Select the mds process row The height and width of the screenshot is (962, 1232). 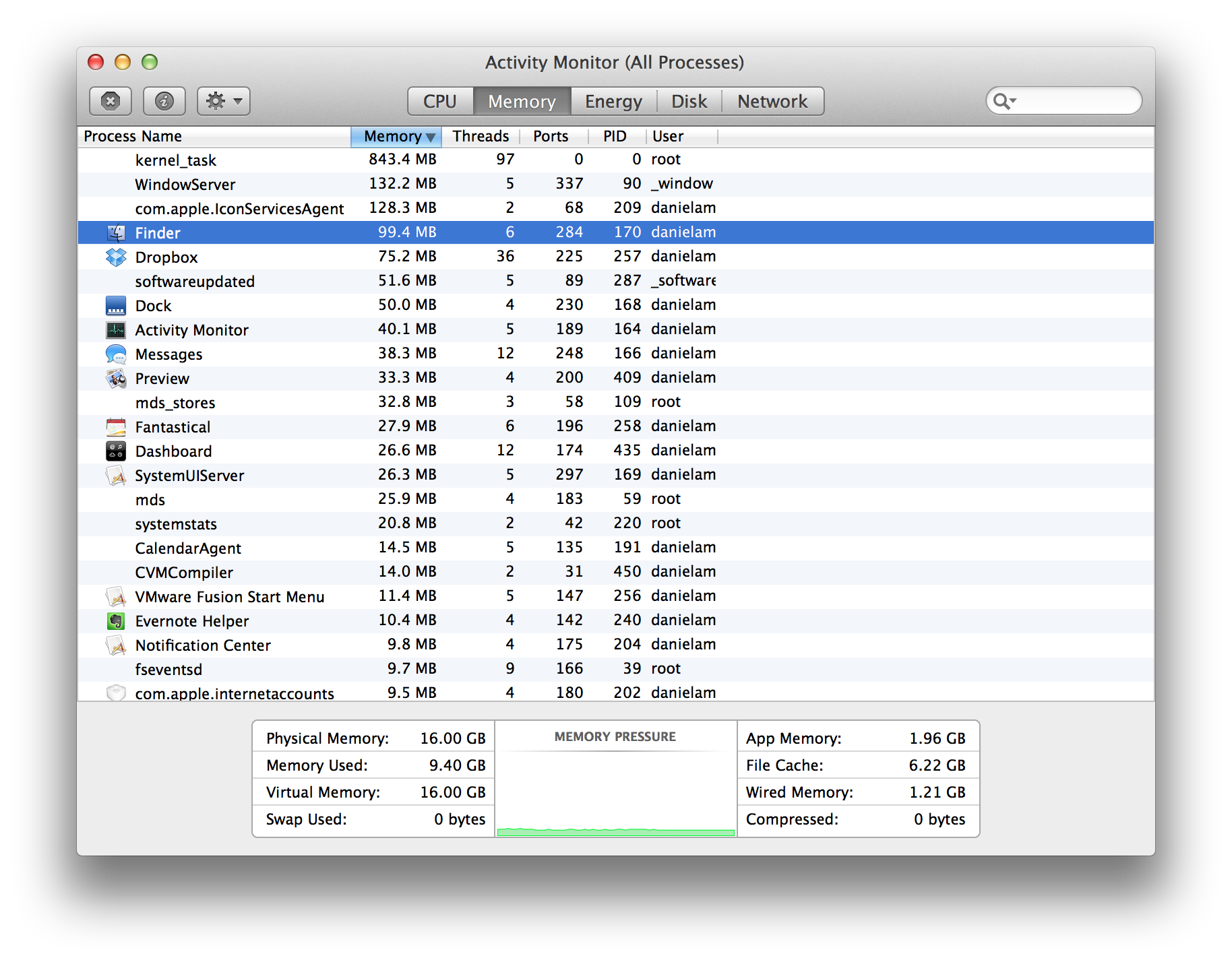615,499
